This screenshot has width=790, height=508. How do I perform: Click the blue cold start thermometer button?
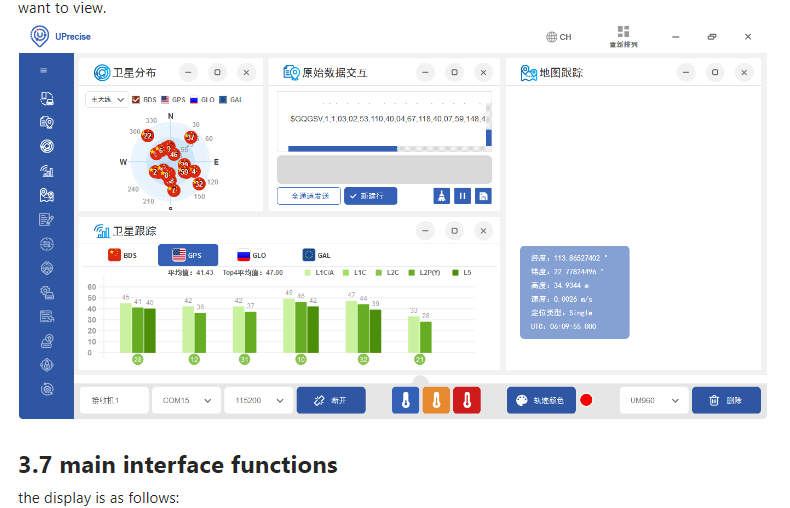(406, 401)
